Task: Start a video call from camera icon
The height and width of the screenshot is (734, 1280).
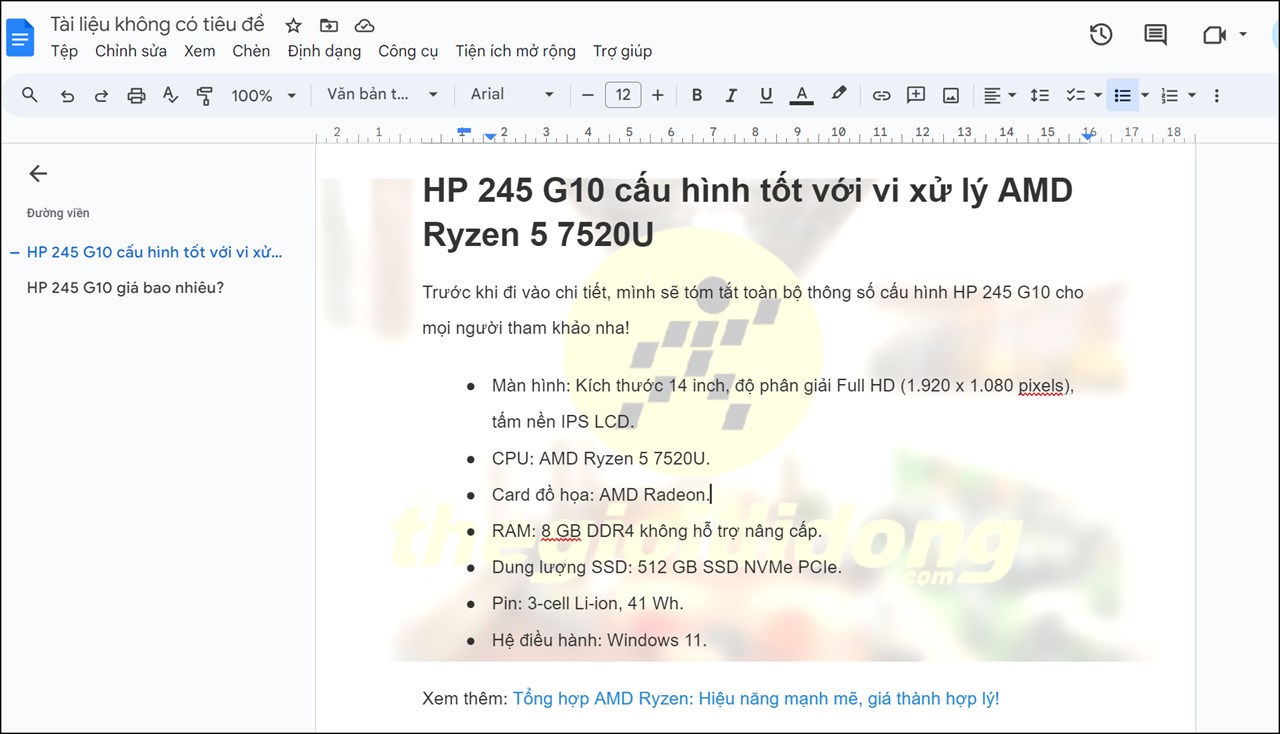Action: click(1214, 35)
